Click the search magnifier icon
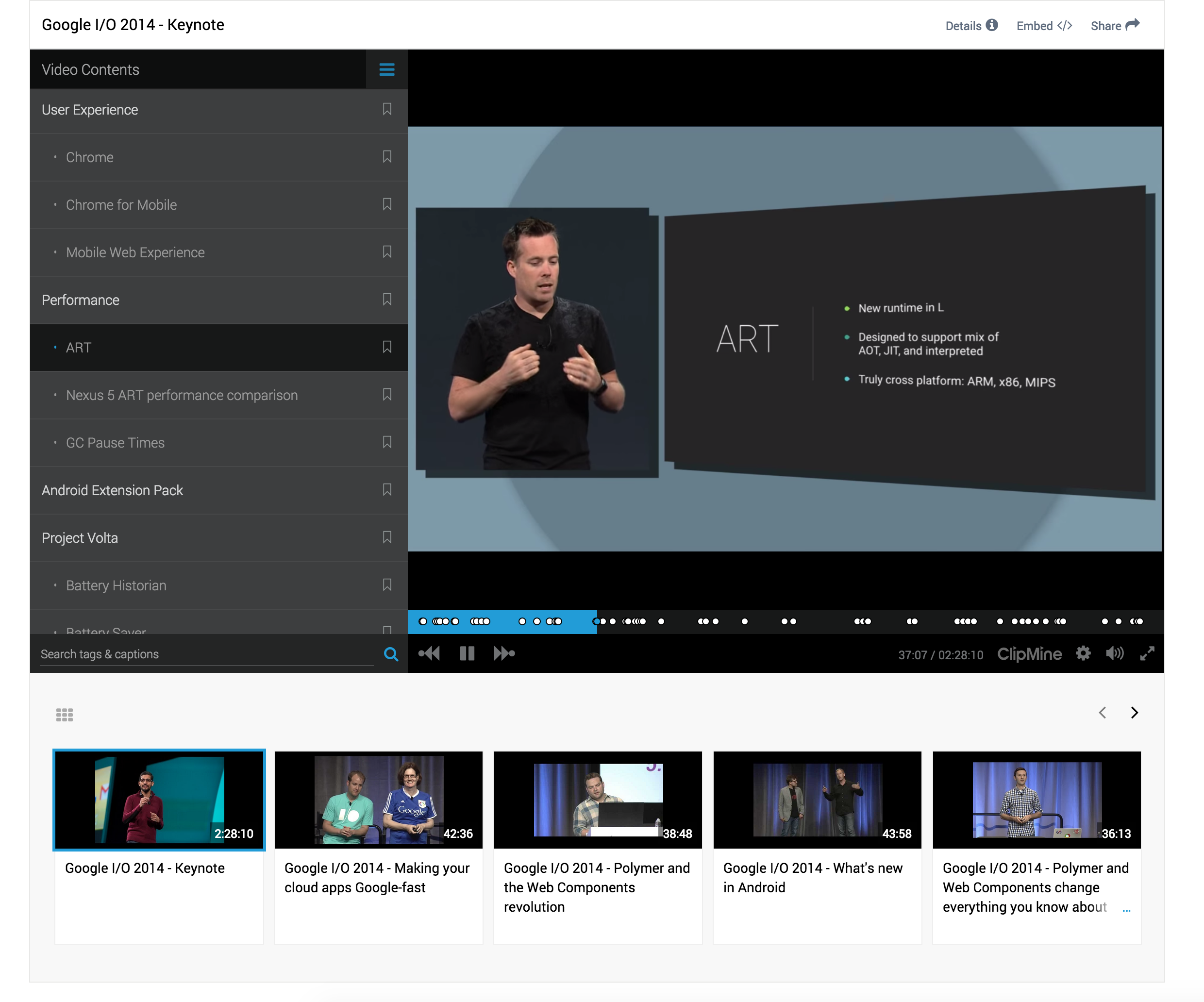 (390, 654)
